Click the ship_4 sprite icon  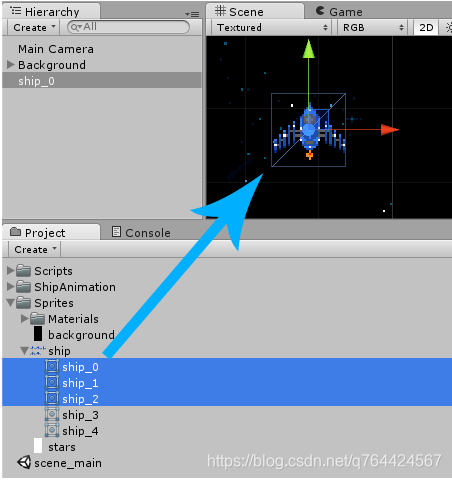[52, 430]
